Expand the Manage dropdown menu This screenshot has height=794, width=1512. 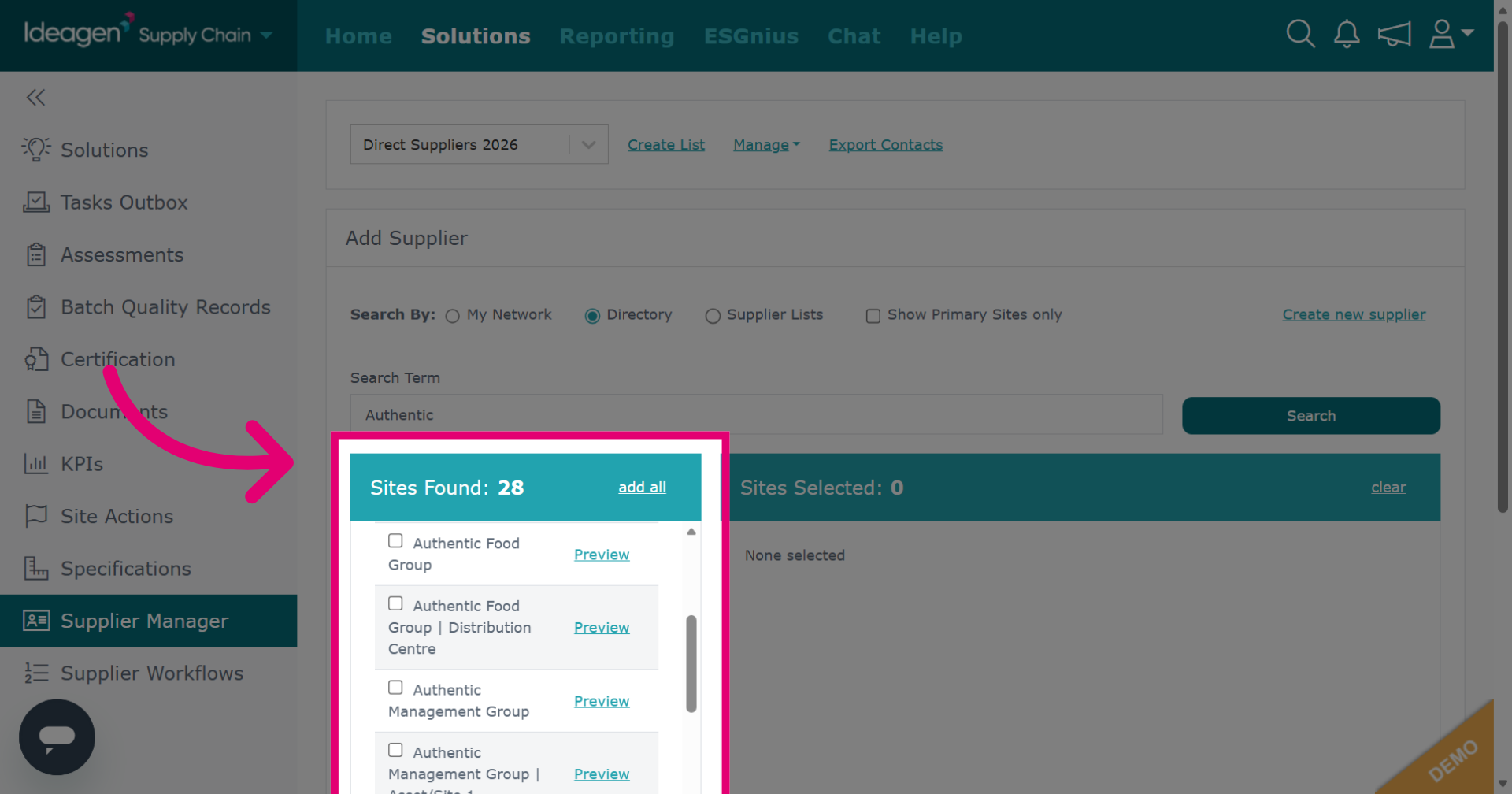coord(766,145)
